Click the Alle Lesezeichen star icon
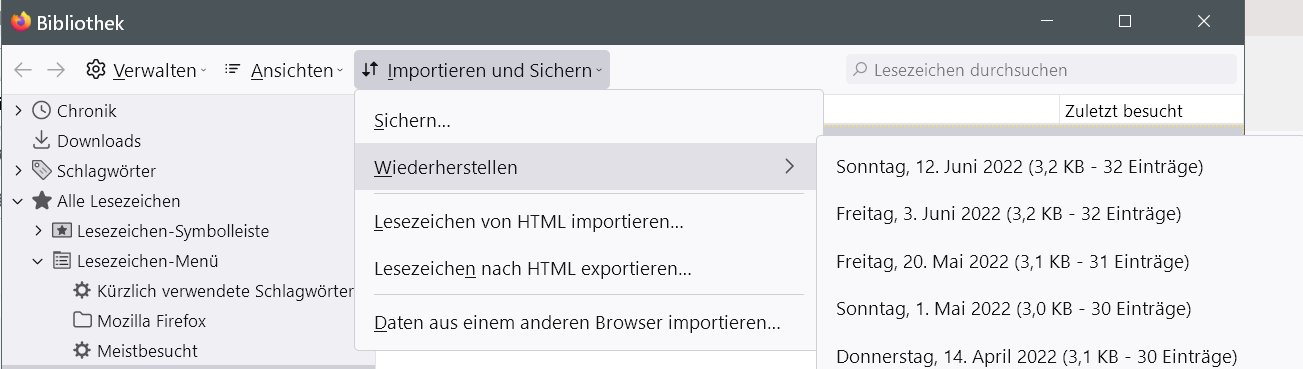The height and width of the screenshot is (369, 1303). [41, 201]
